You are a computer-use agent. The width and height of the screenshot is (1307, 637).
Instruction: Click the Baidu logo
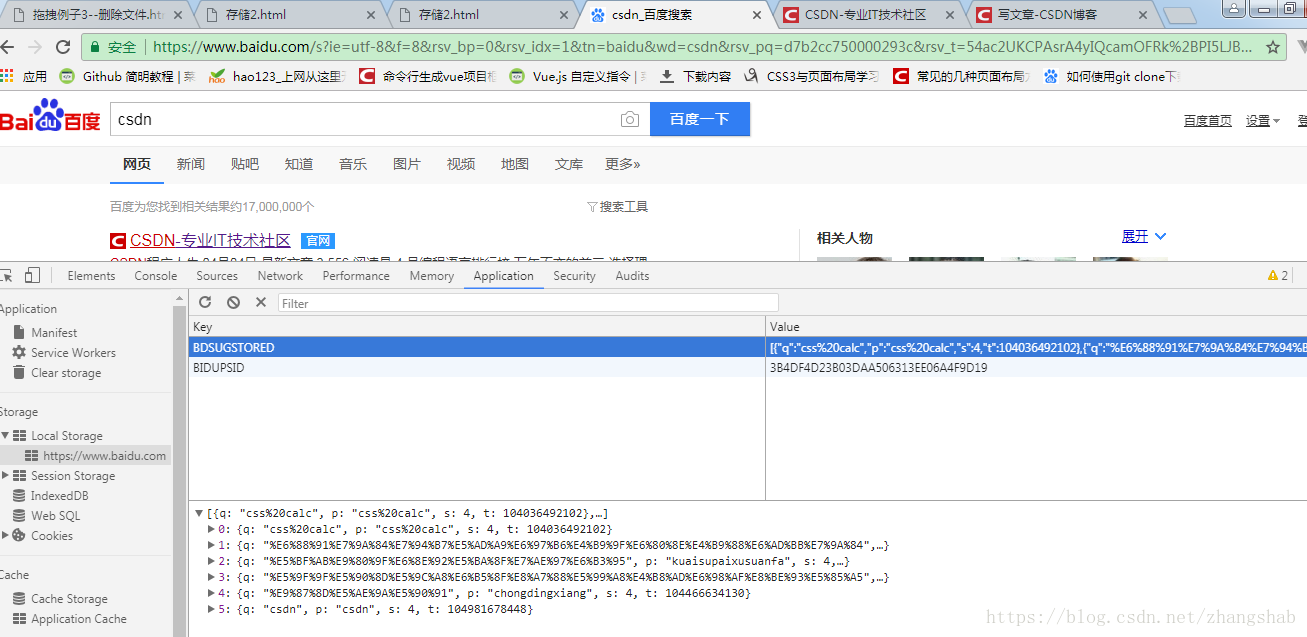(x=50, y=117)
